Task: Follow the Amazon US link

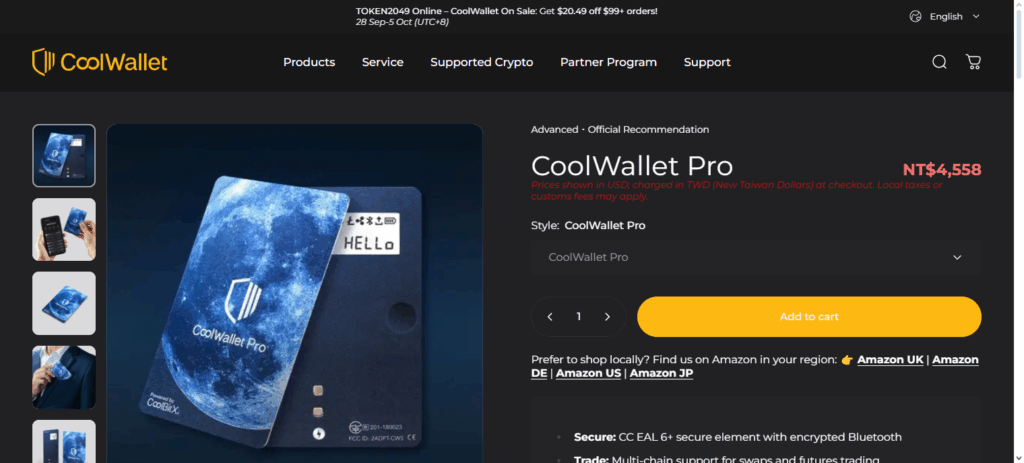Action: (588, 374)
